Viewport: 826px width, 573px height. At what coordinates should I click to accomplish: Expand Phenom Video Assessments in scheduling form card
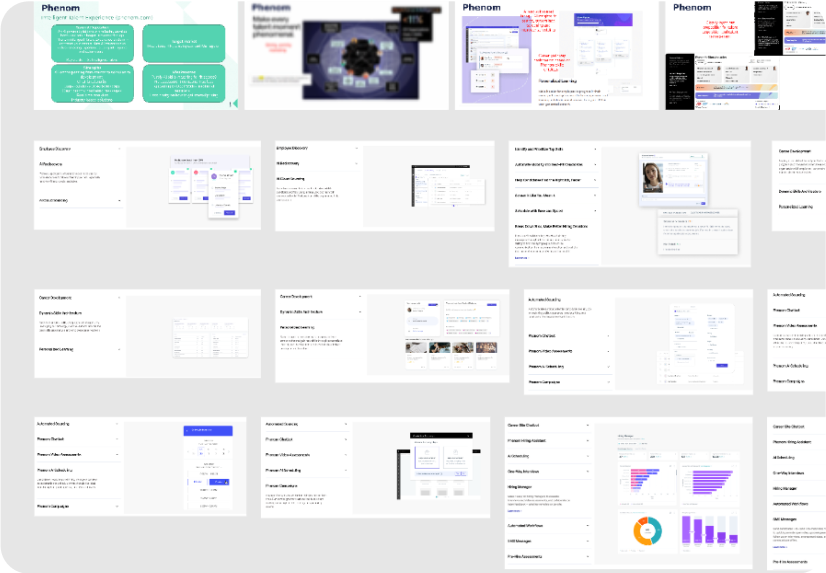[569, 351]
